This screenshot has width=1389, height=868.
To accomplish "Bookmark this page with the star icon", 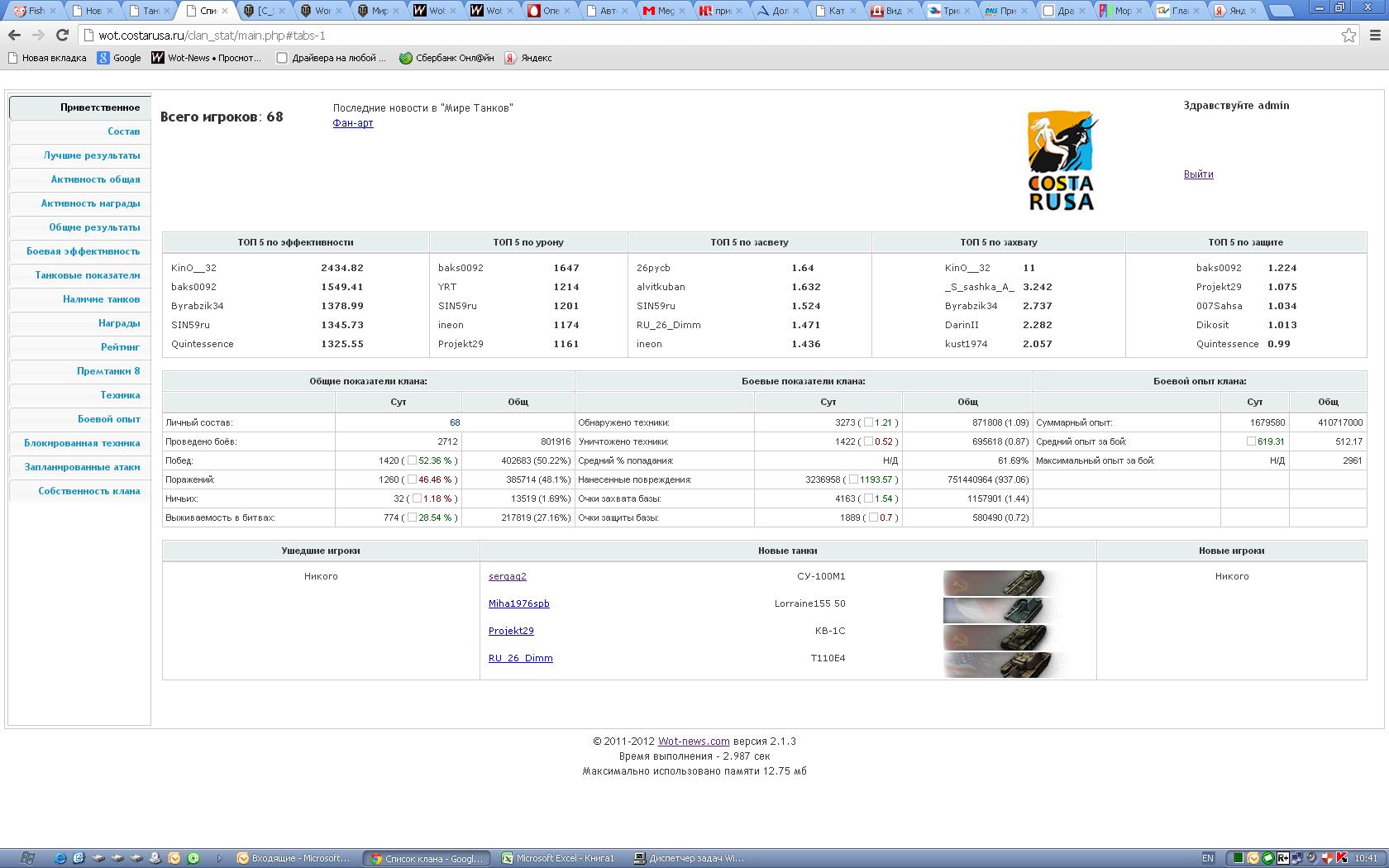I will [1348, 35].
